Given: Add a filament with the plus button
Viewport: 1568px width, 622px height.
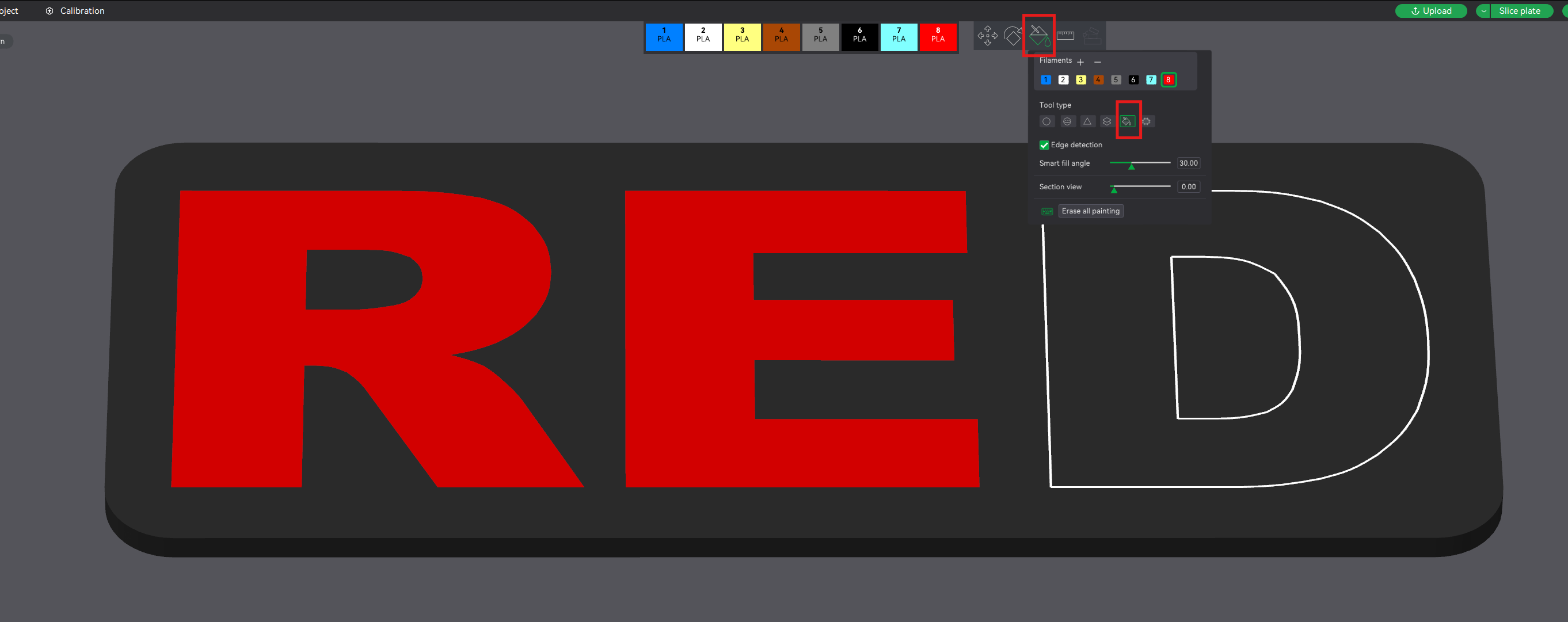Looking at the screenshot, I should pyautogui.click(x=1080, y=62).
